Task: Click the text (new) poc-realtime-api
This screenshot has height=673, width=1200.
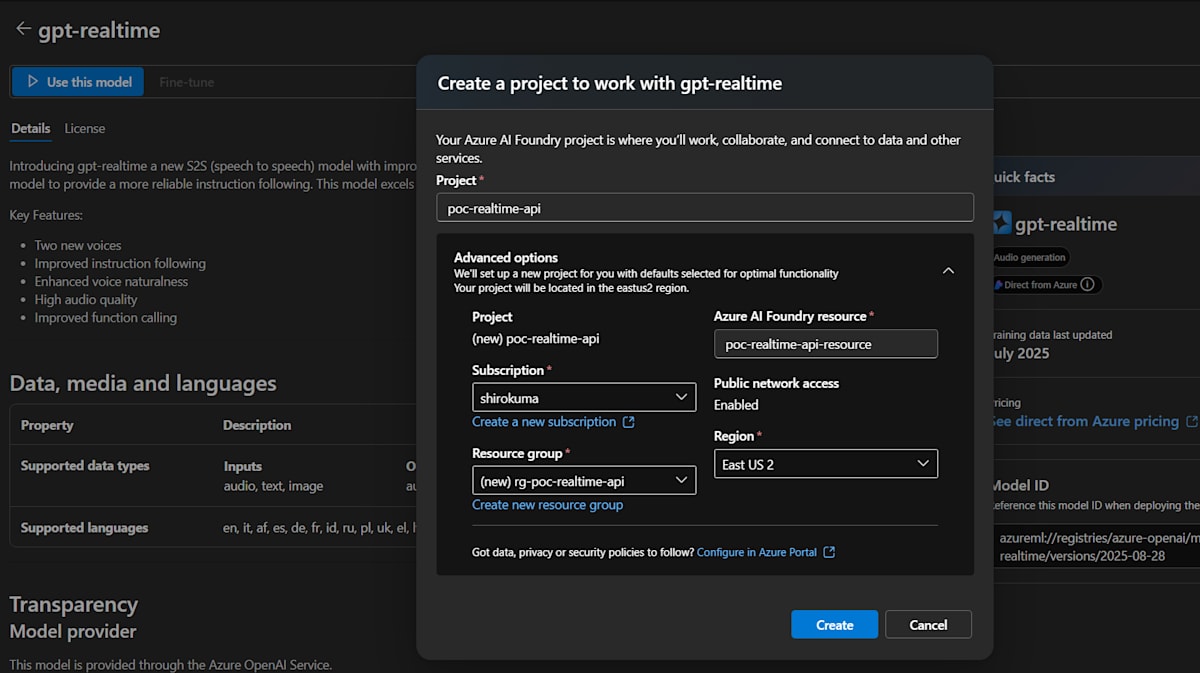Action: [x=536, y=339]
